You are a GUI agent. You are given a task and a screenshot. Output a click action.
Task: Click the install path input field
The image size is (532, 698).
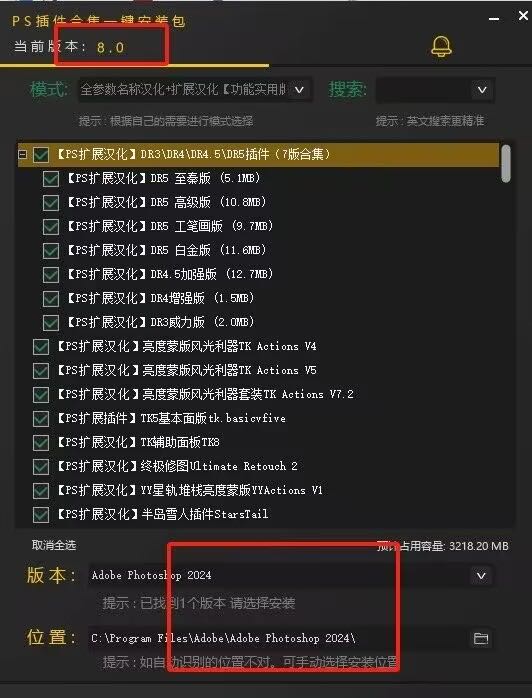[278, 638]
